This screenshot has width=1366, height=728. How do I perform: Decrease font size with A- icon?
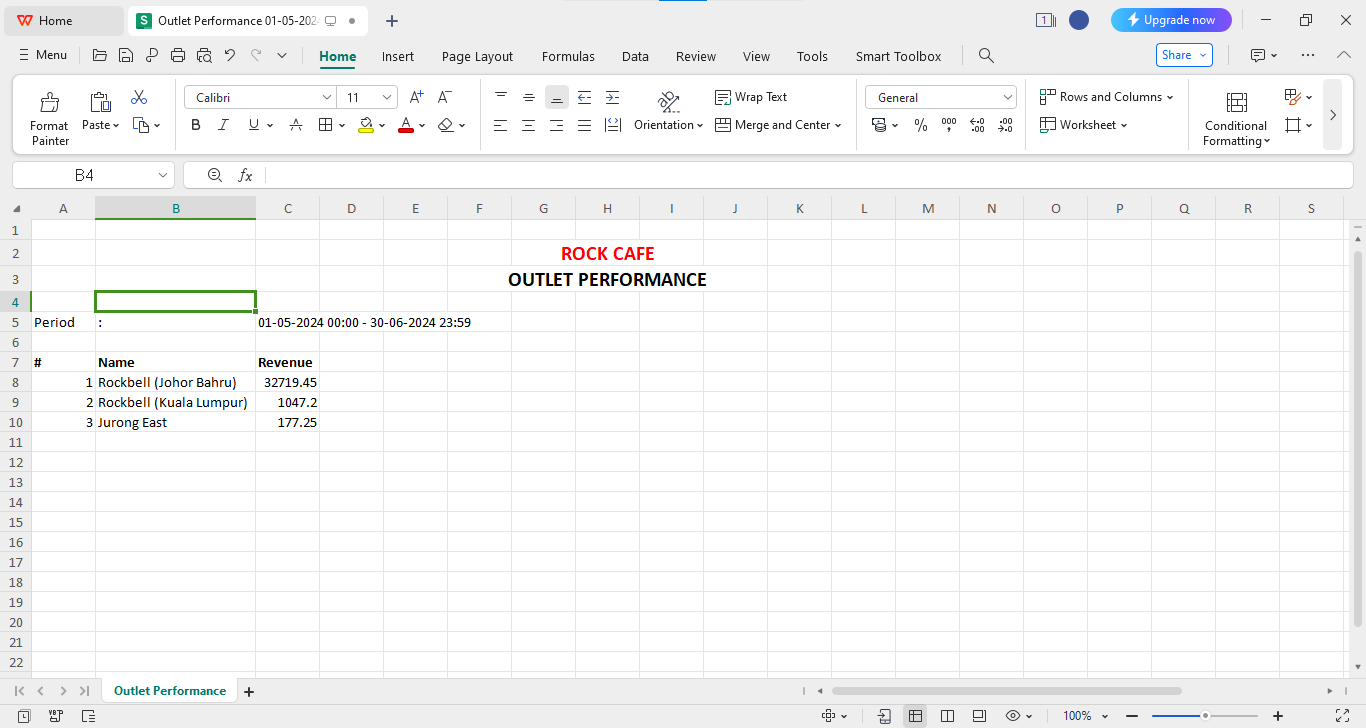click(445, 97)
